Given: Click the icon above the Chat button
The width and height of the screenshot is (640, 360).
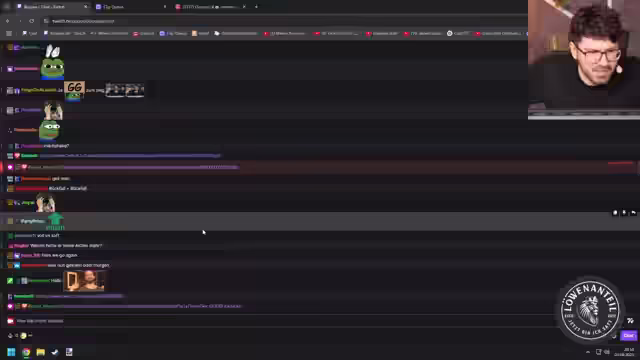Looking at the screenshot, I should point(630,321).
